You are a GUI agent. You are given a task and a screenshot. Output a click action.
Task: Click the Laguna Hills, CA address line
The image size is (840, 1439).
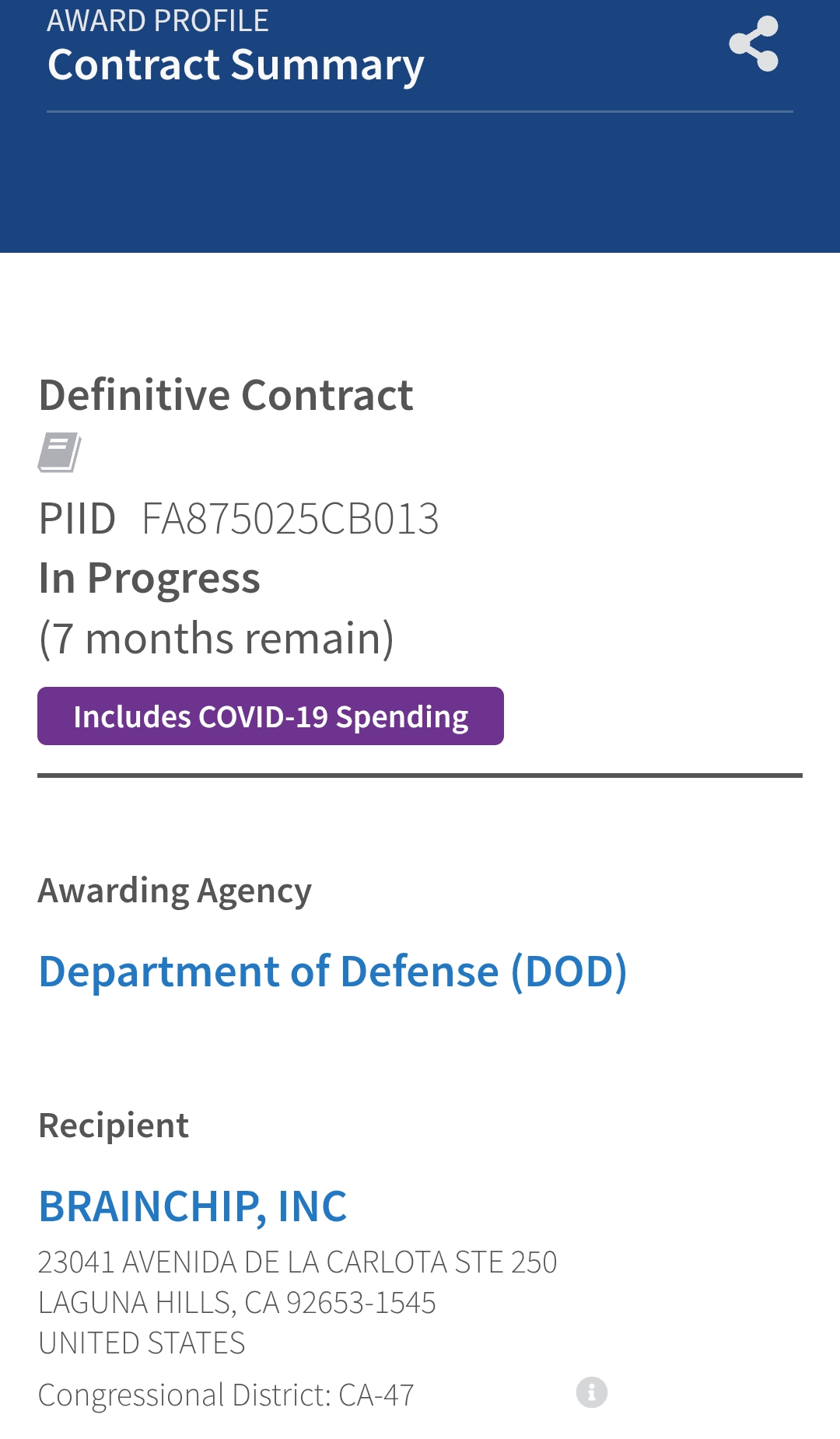pyautogui.click(x=237, y=1302)
